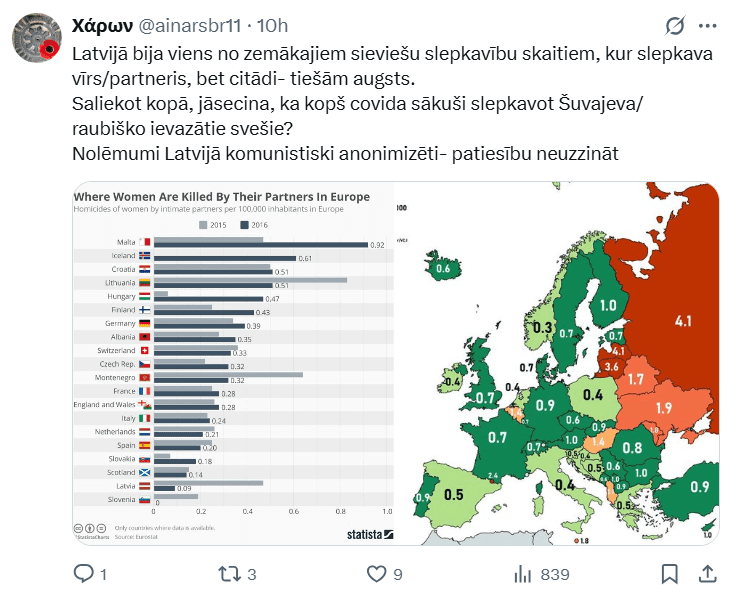Image resolution: width=736 pixels, height=592 pixels.
Task: Click the 10h timestamp link
Action: 272,25
